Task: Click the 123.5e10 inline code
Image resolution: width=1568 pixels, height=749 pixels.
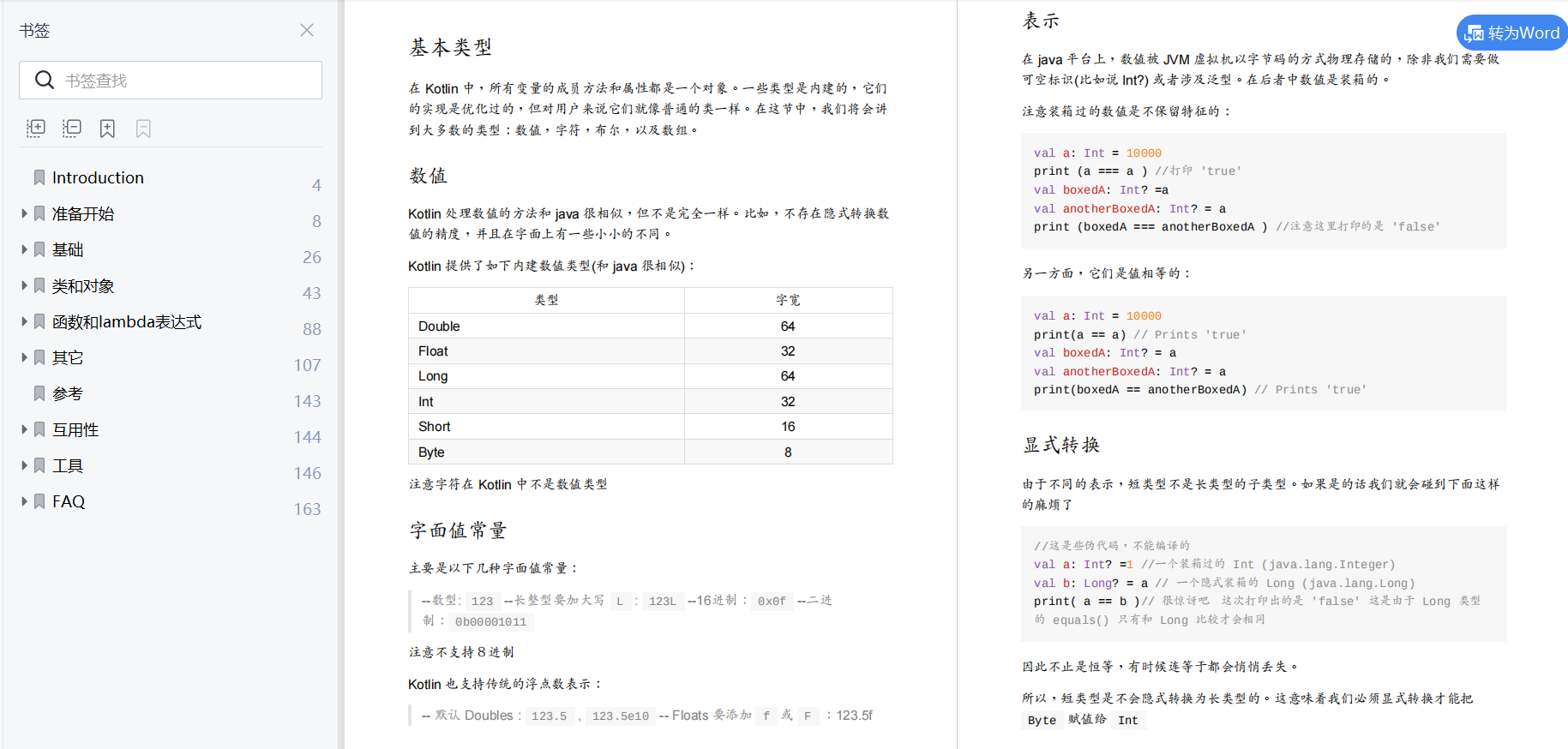Action: click(x=621, y=716)
